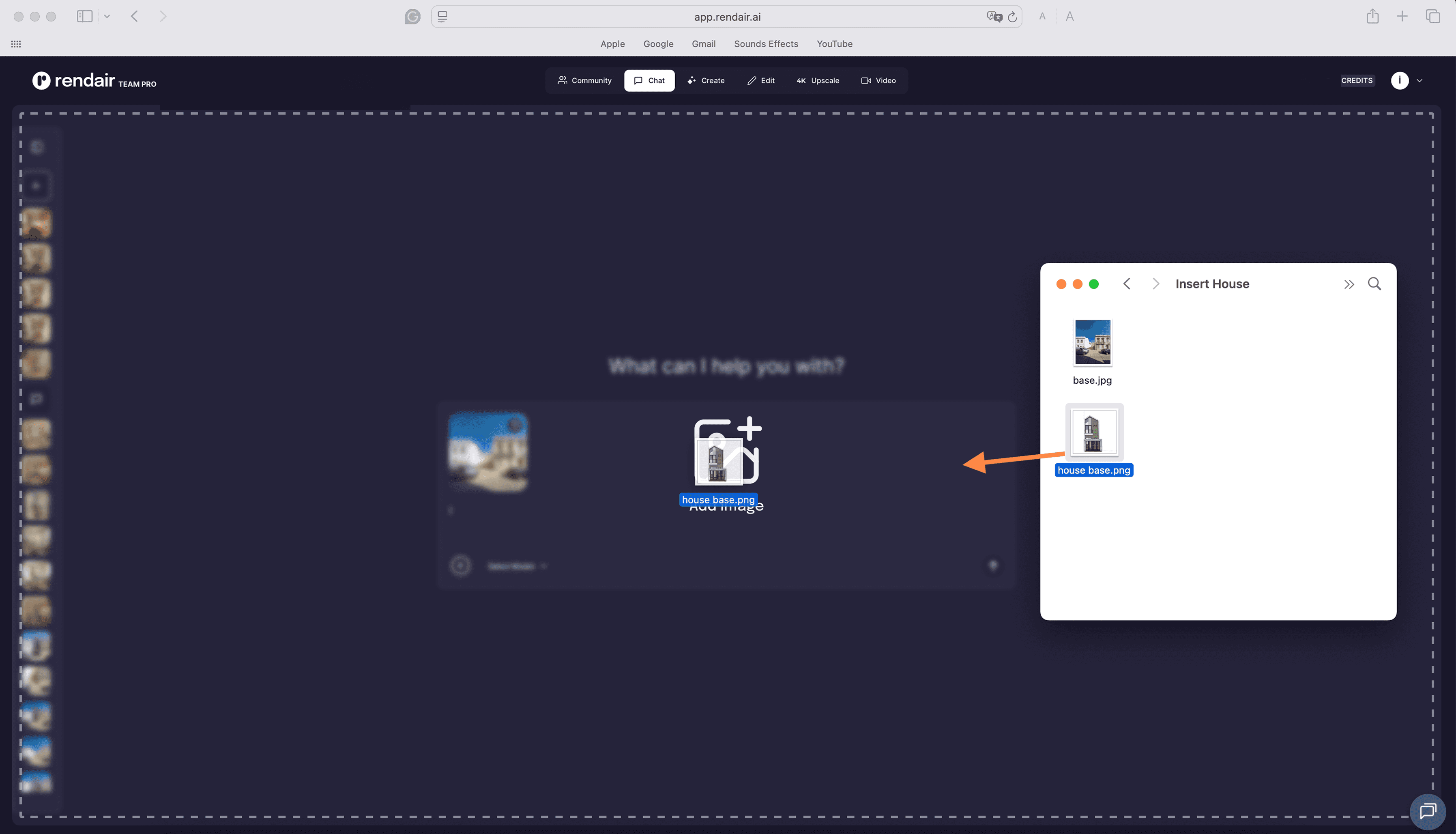The image size is (1456, 834).
Task: Expand the account profile chevron
Action: [x=1419, y=81]
